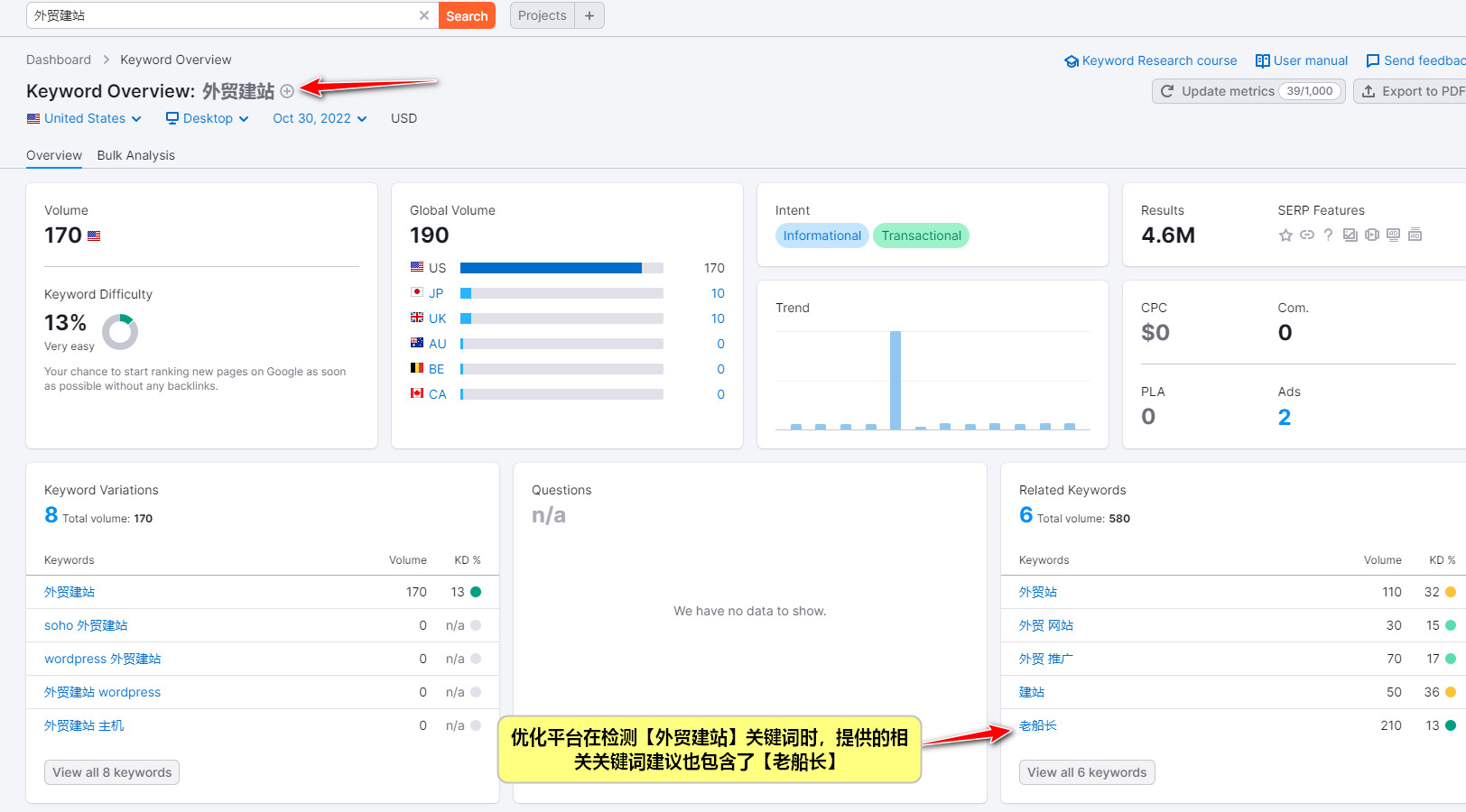Select the Overview tab
The image size is (1466, 812).
tap(54, 155)
